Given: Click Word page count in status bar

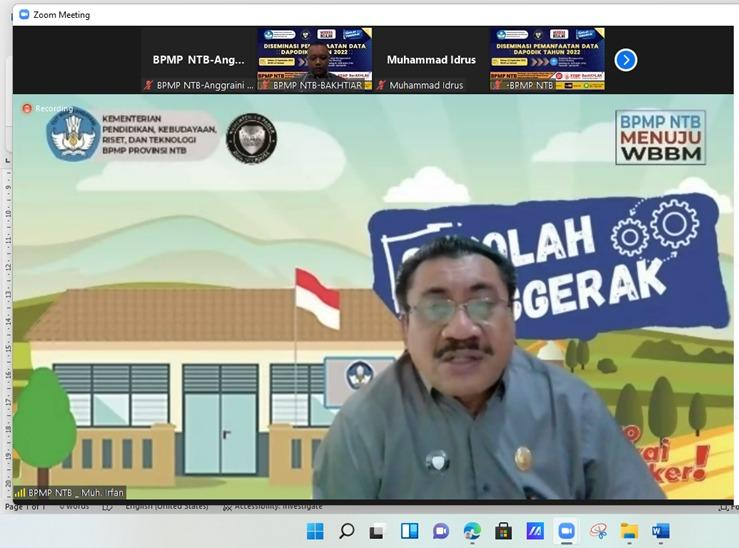Looking at the screenshot, I should tap(25, 507).
